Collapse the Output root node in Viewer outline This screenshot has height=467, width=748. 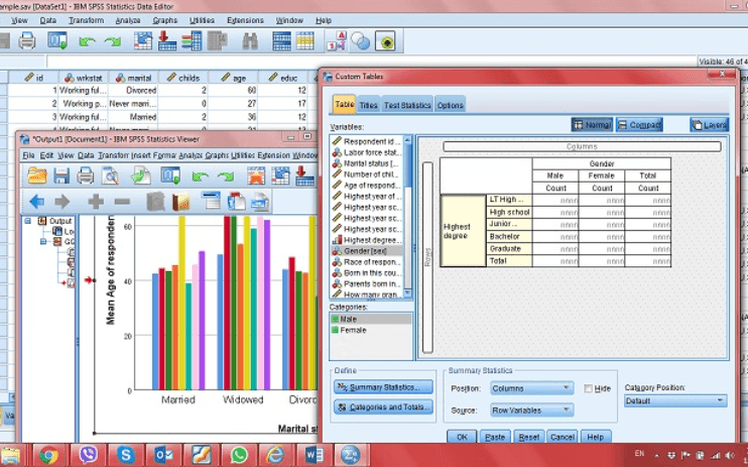click(x=28, y=221)
